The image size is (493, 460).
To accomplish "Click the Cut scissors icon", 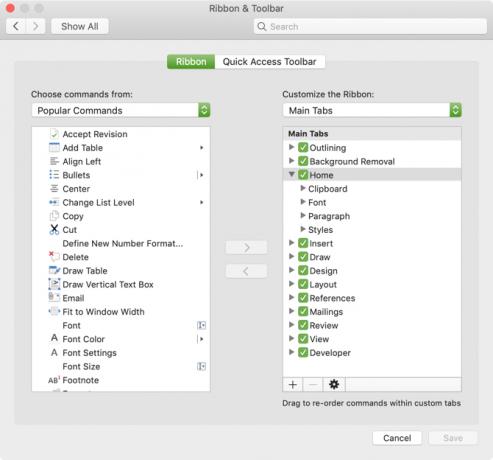I will coord(54,229).
